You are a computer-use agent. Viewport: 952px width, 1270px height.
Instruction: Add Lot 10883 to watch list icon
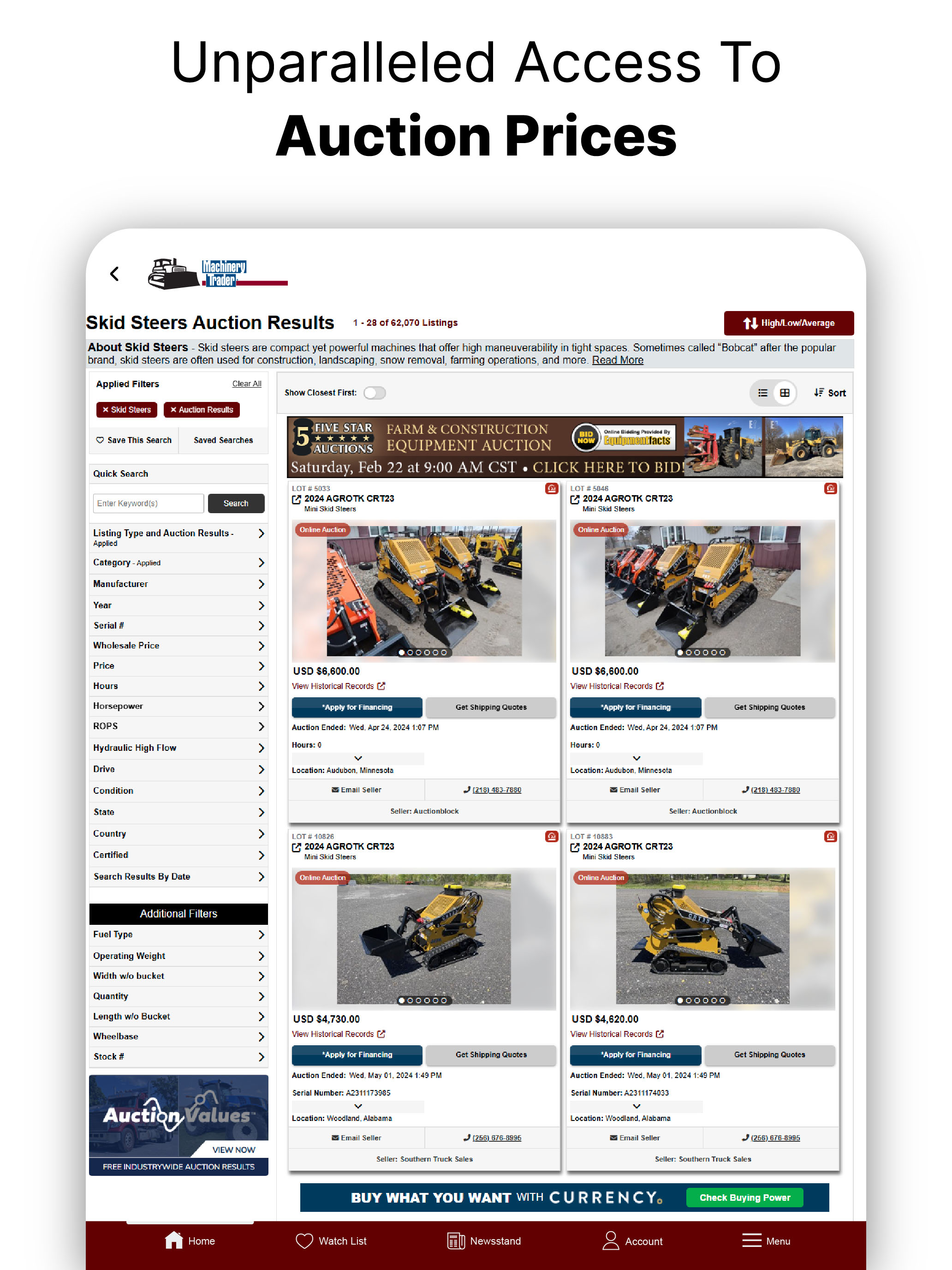(830, 837)
